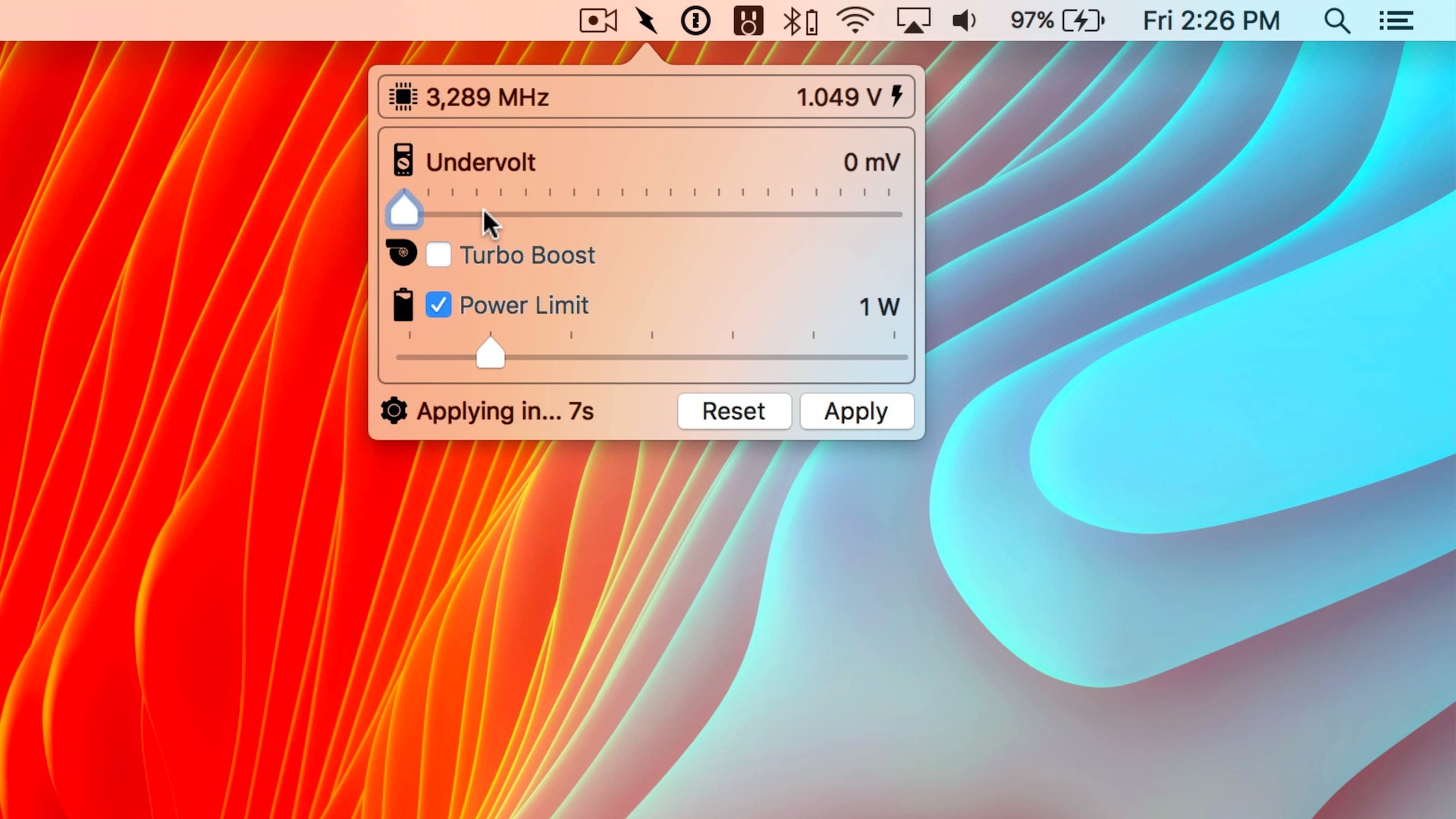This screenshot has width=1456, height=819.
Task: Open the Spotlight search dropdown
Action: click(1339, 21)
